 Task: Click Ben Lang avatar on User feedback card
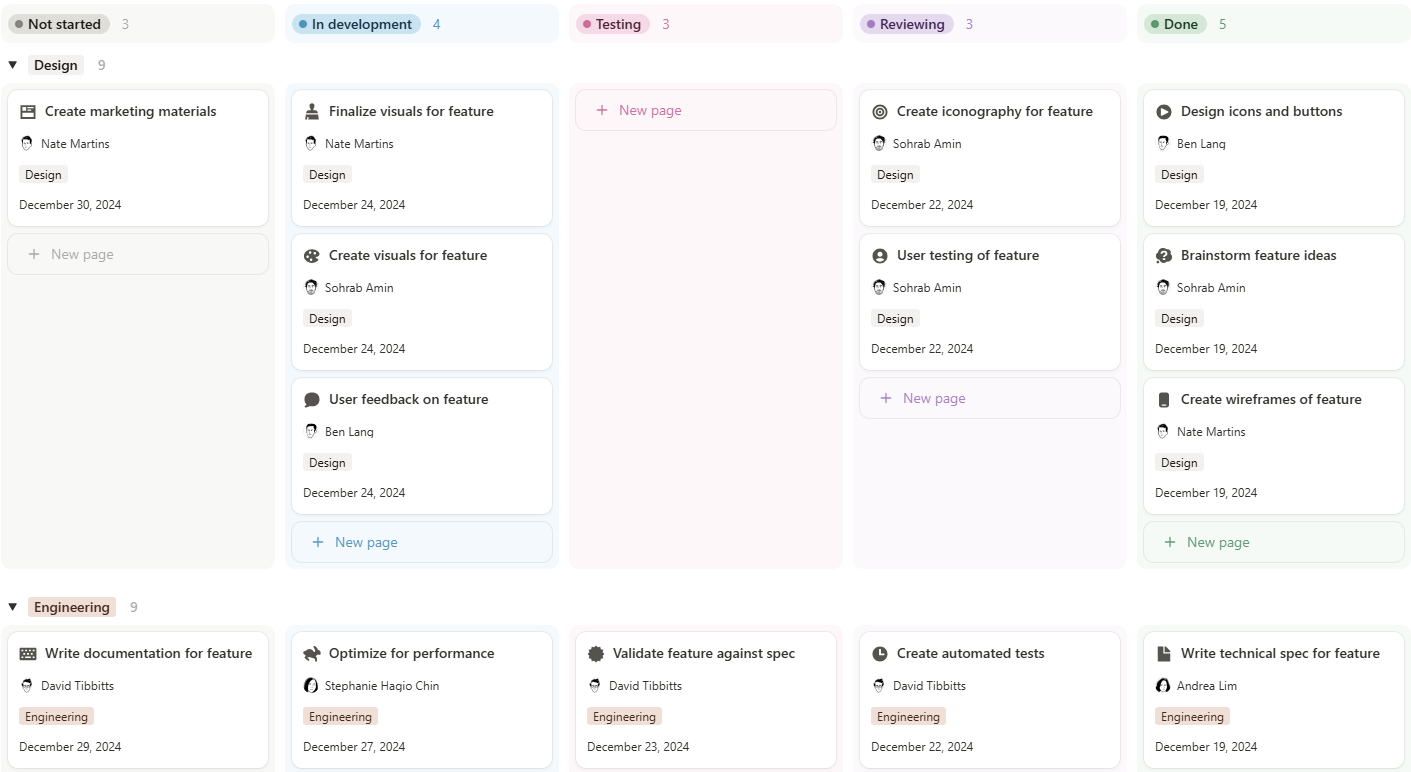coord(311,432)
